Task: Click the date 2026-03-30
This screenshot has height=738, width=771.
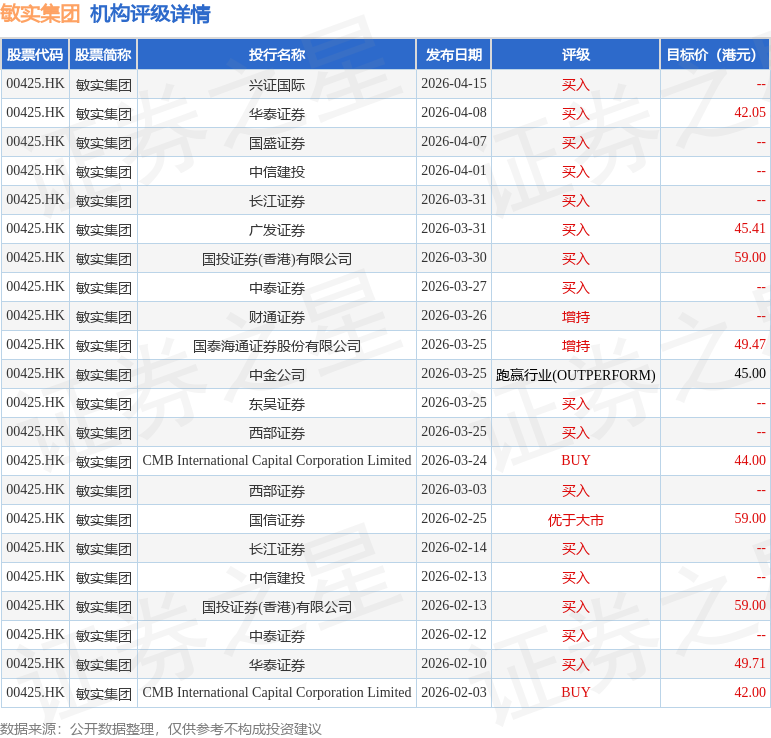Action: coord(454,258)
